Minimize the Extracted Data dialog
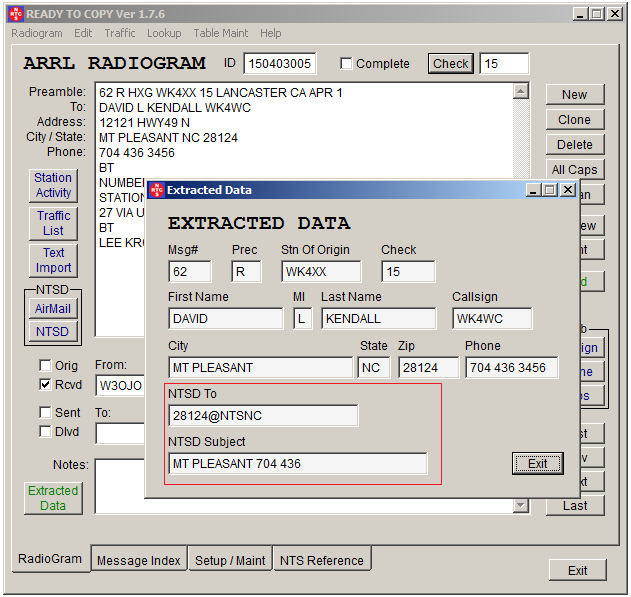 pyautogui.click(x=533, y=189)
